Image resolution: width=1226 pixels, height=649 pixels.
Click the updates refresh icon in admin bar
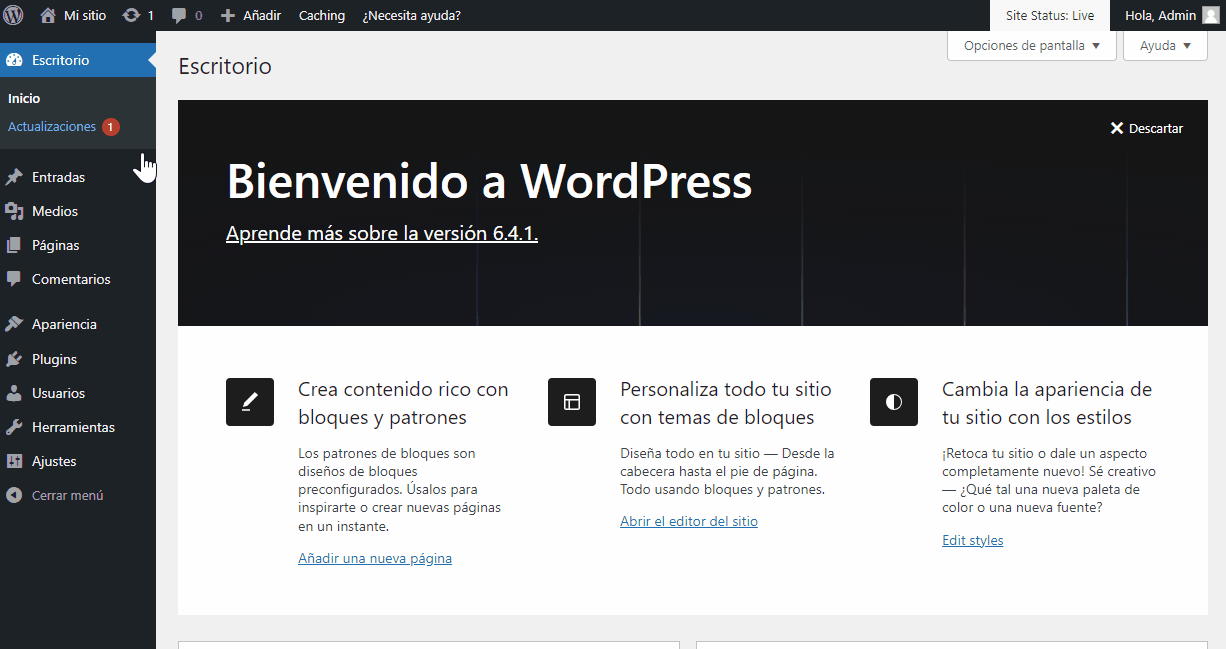coord(131,15)
